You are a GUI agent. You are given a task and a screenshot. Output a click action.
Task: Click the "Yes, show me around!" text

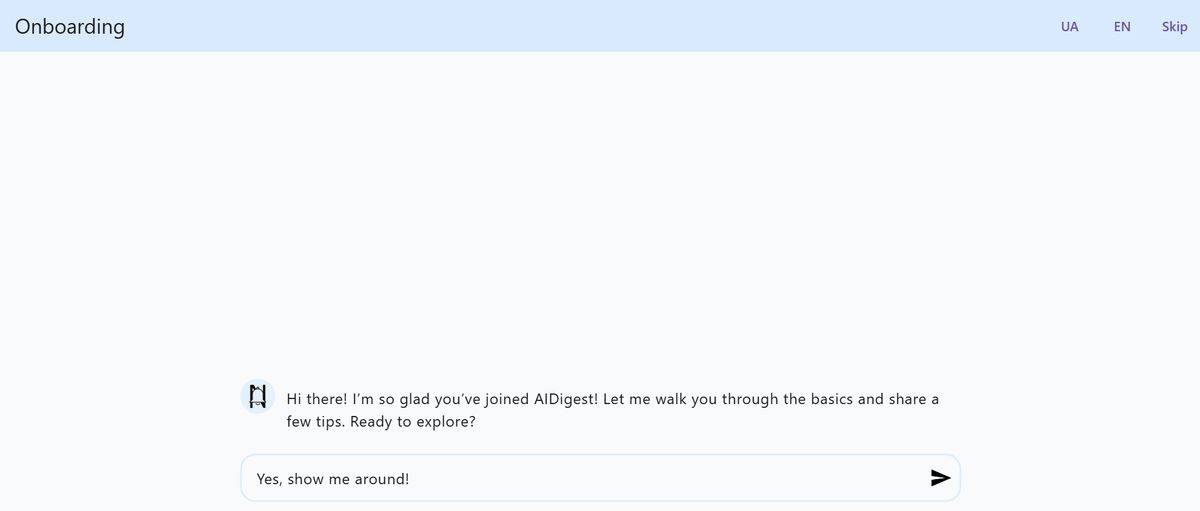coord(333,479)
